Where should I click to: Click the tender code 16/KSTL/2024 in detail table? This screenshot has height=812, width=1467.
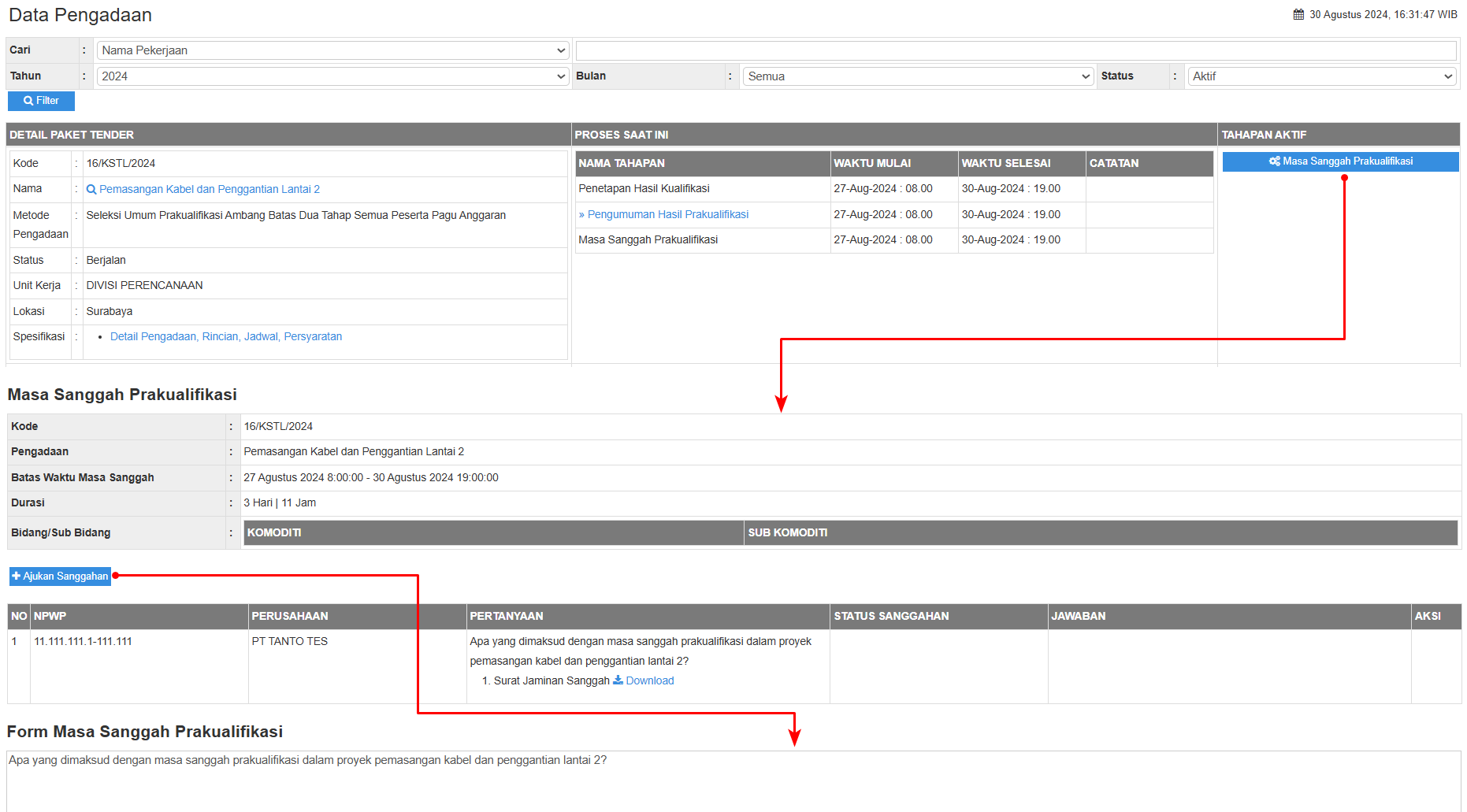click(x=121, y=163)
